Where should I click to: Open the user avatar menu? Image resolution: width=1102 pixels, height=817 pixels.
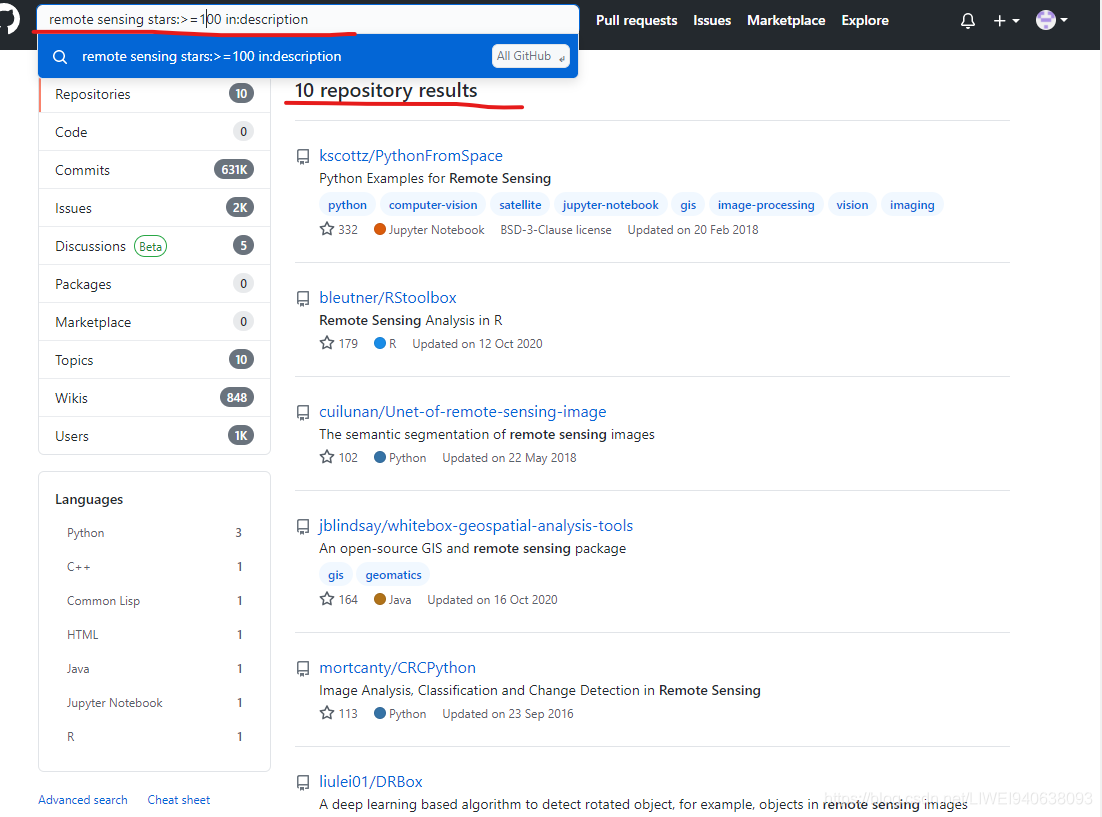1051,20
